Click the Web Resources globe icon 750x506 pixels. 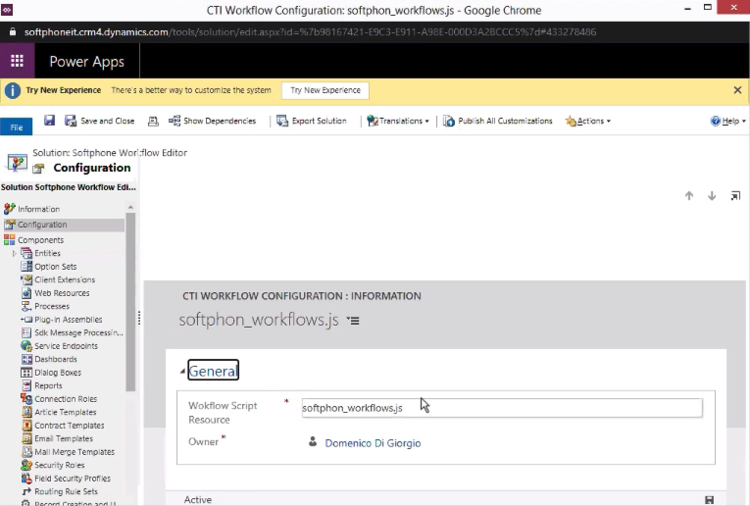pyautogui.click(x=26, y=293)
